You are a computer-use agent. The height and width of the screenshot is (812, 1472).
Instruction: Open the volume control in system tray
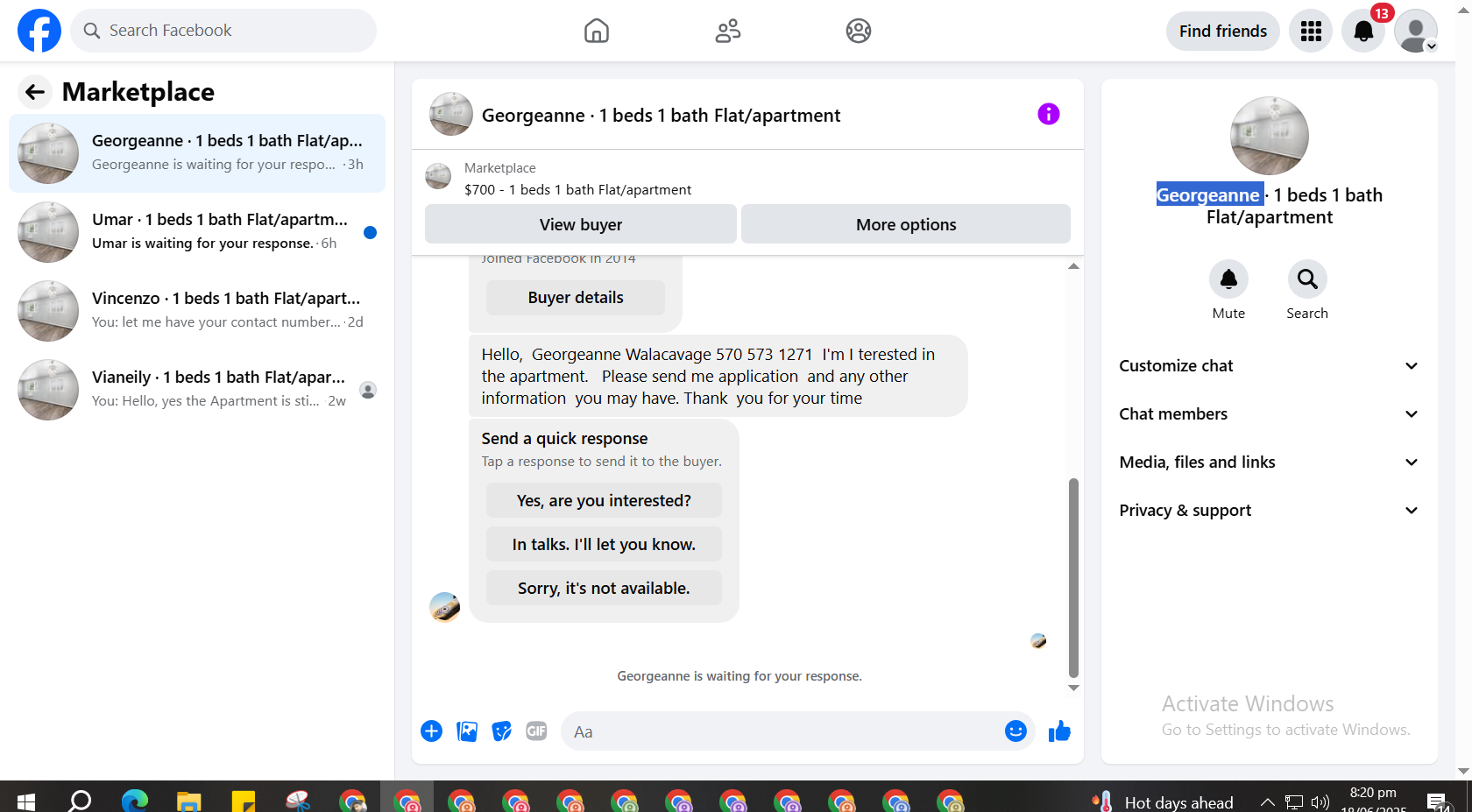click(1320, 802)
